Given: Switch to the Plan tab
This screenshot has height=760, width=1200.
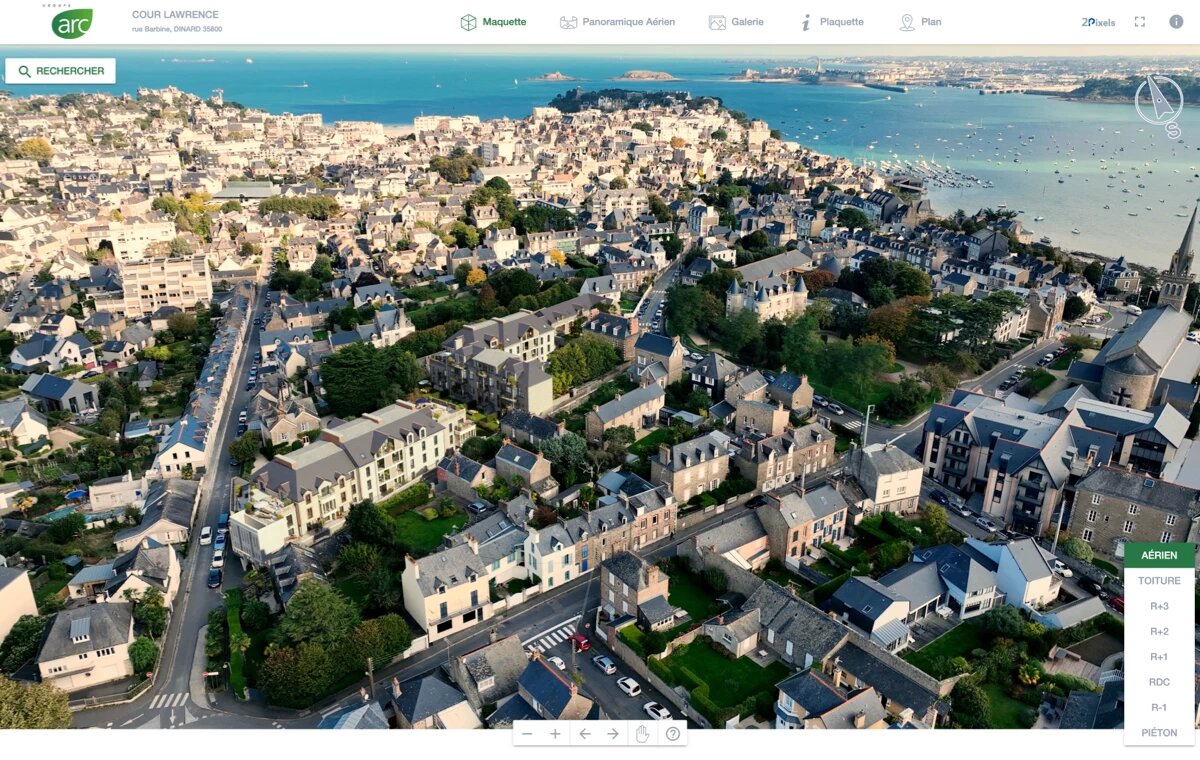Looking at the screenshot, I should 920,22.
